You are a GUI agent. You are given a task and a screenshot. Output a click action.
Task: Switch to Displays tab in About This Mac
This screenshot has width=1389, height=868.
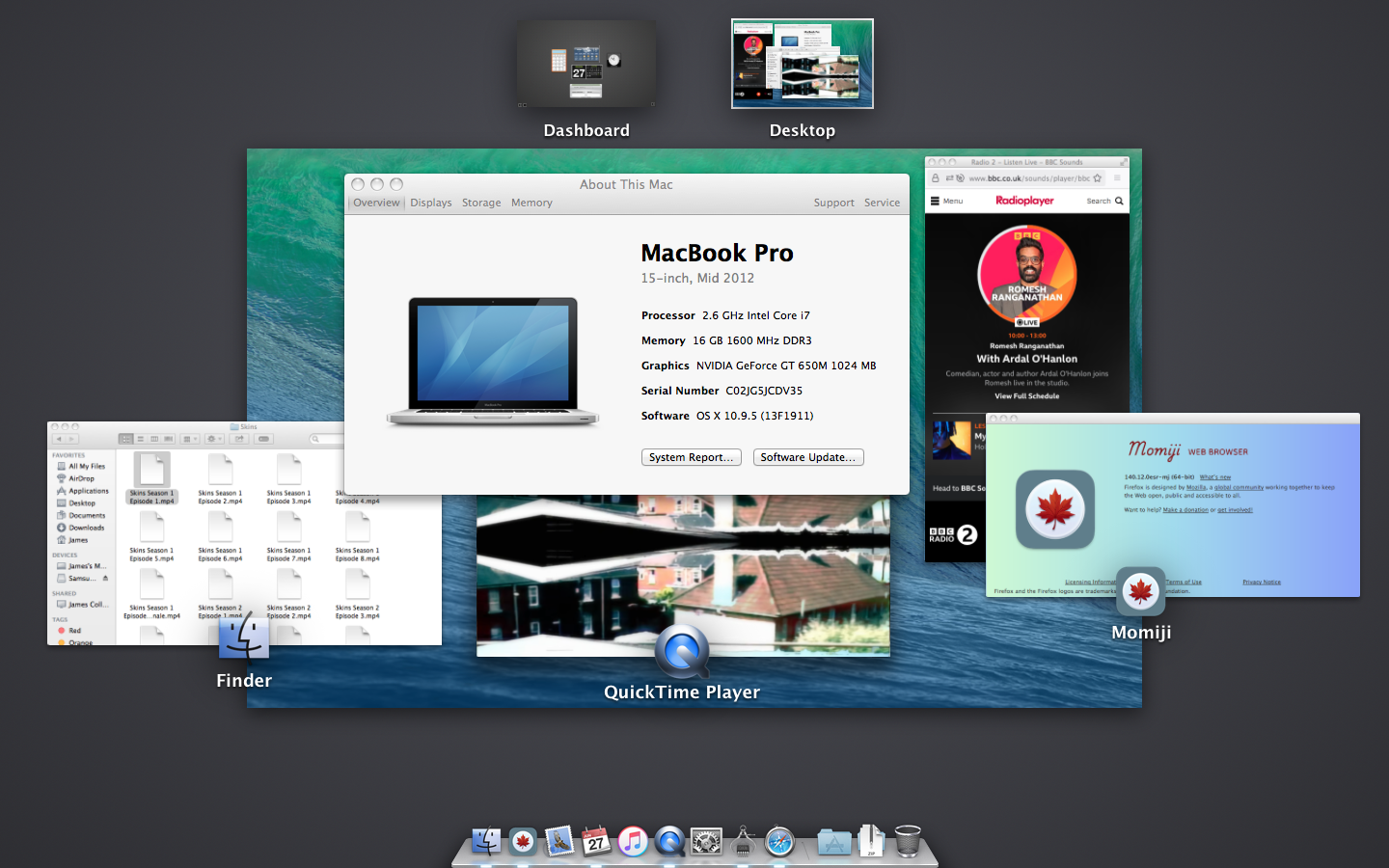(431, 203)
